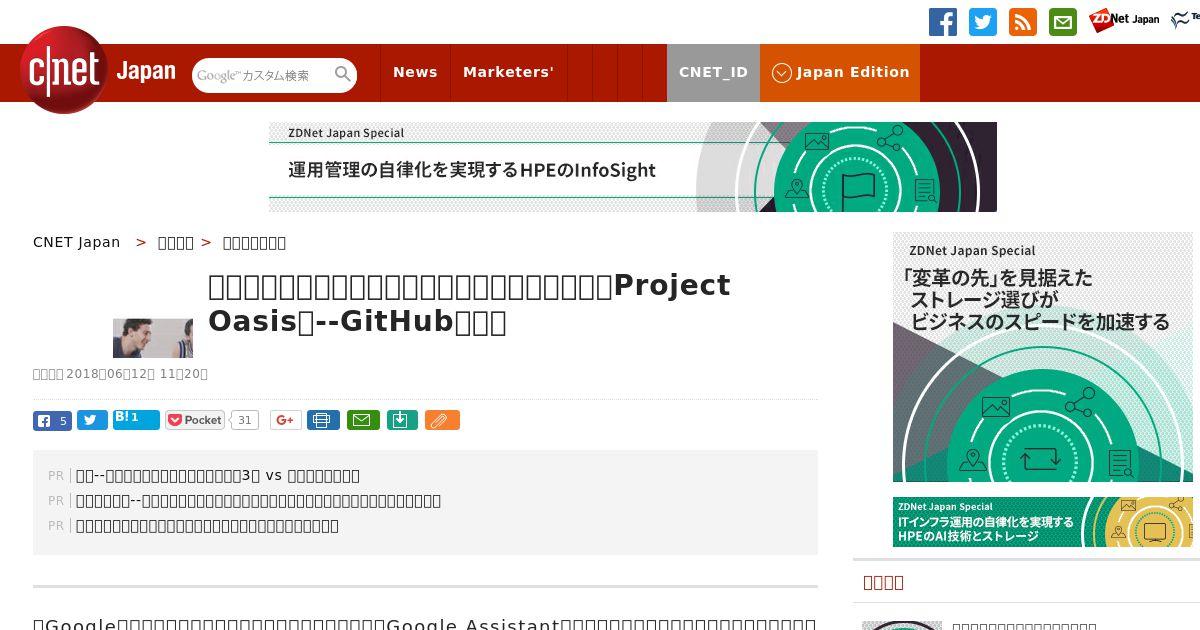This screenshot has width=1200, height=630.
Task: Open the News menu
Action: (x=415, y=72)
